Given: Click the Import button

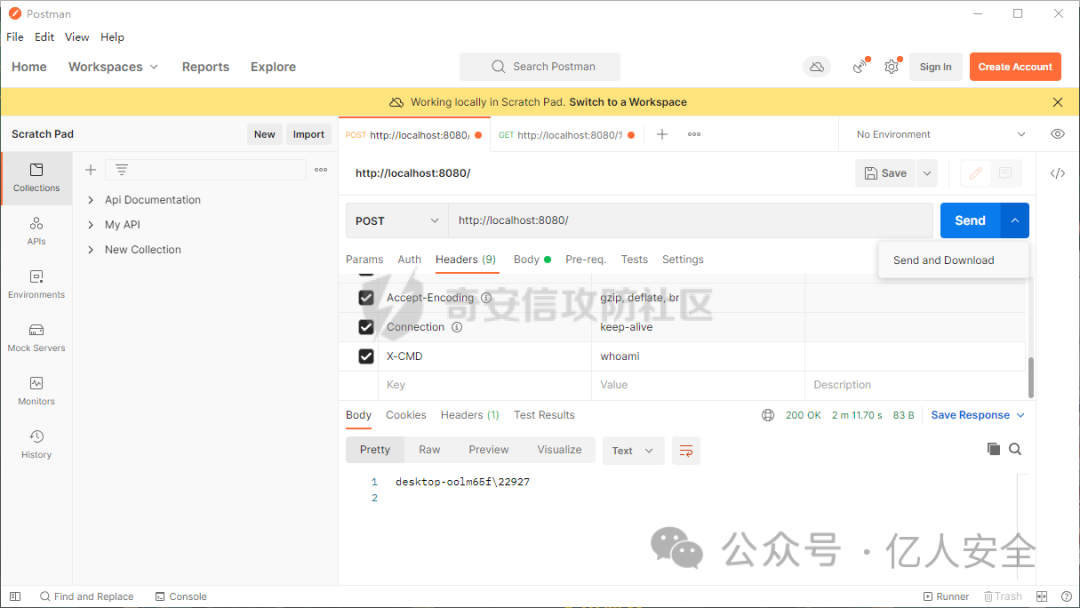Looking at the screenshot, I should pos(308,134).
